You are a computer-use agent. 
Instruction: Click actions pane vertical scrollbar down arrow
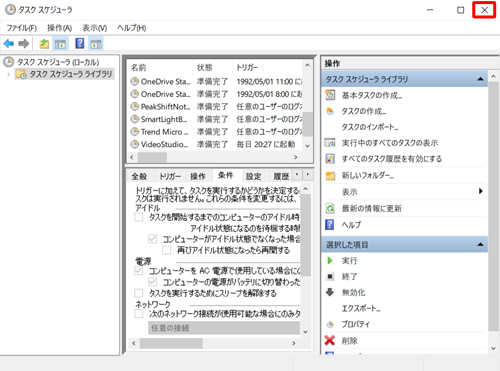click(493, 348)
